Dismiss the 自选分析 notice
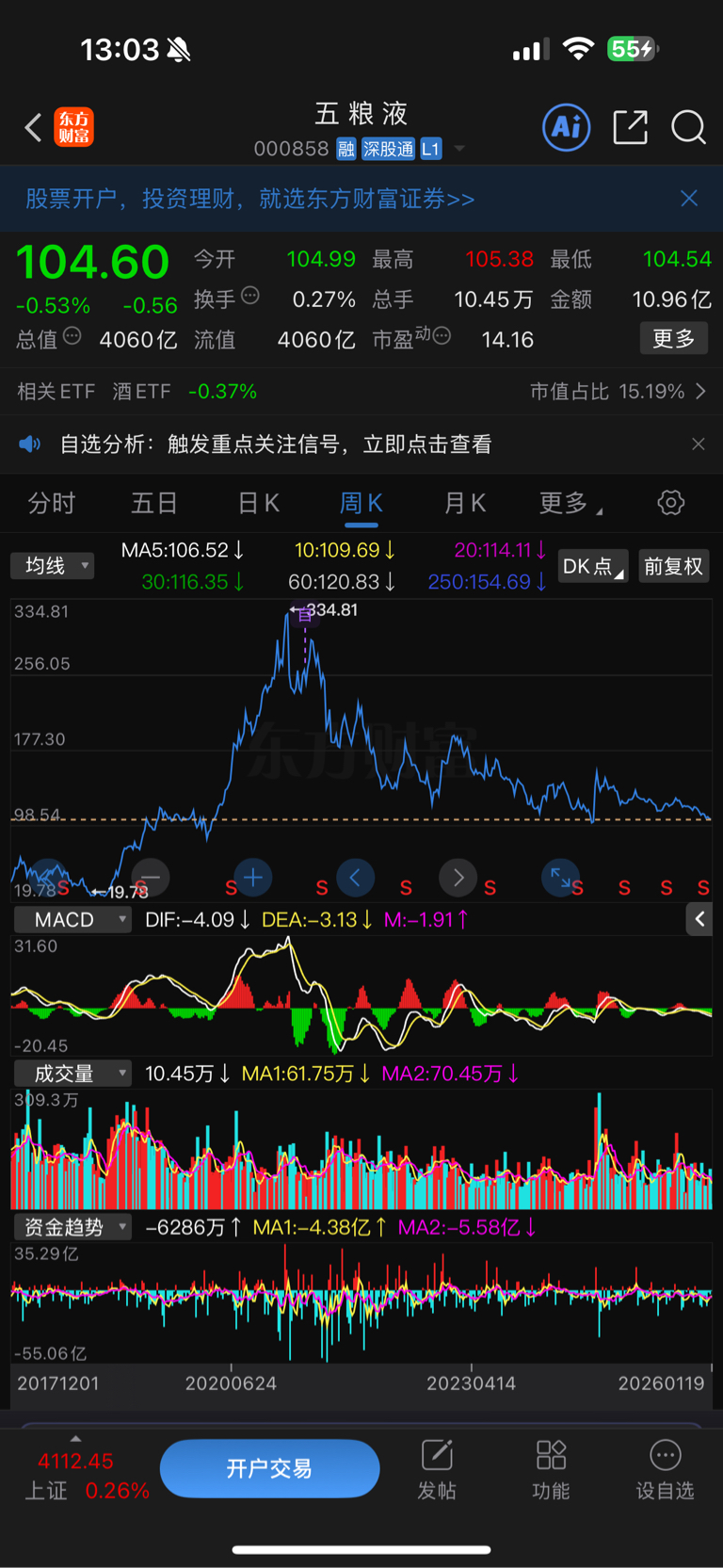Viewport: 723px width, 1568px height. [699, 444]
